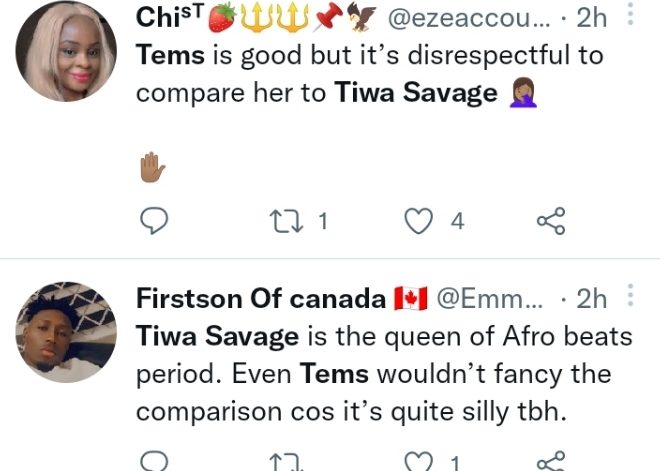660x471 pixels.
Task: Open the @ezeaccou... handle link
Action: [466, 19]
